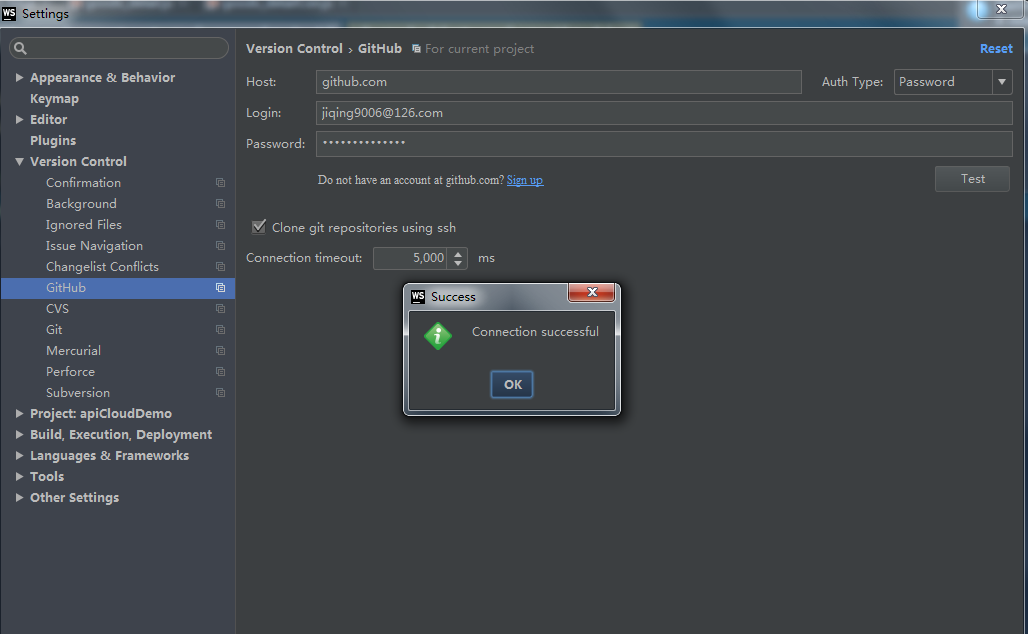Open Plugins settings
This screenshot has width=1028, height=634.
pyautogui.click(x=53, y=140)
